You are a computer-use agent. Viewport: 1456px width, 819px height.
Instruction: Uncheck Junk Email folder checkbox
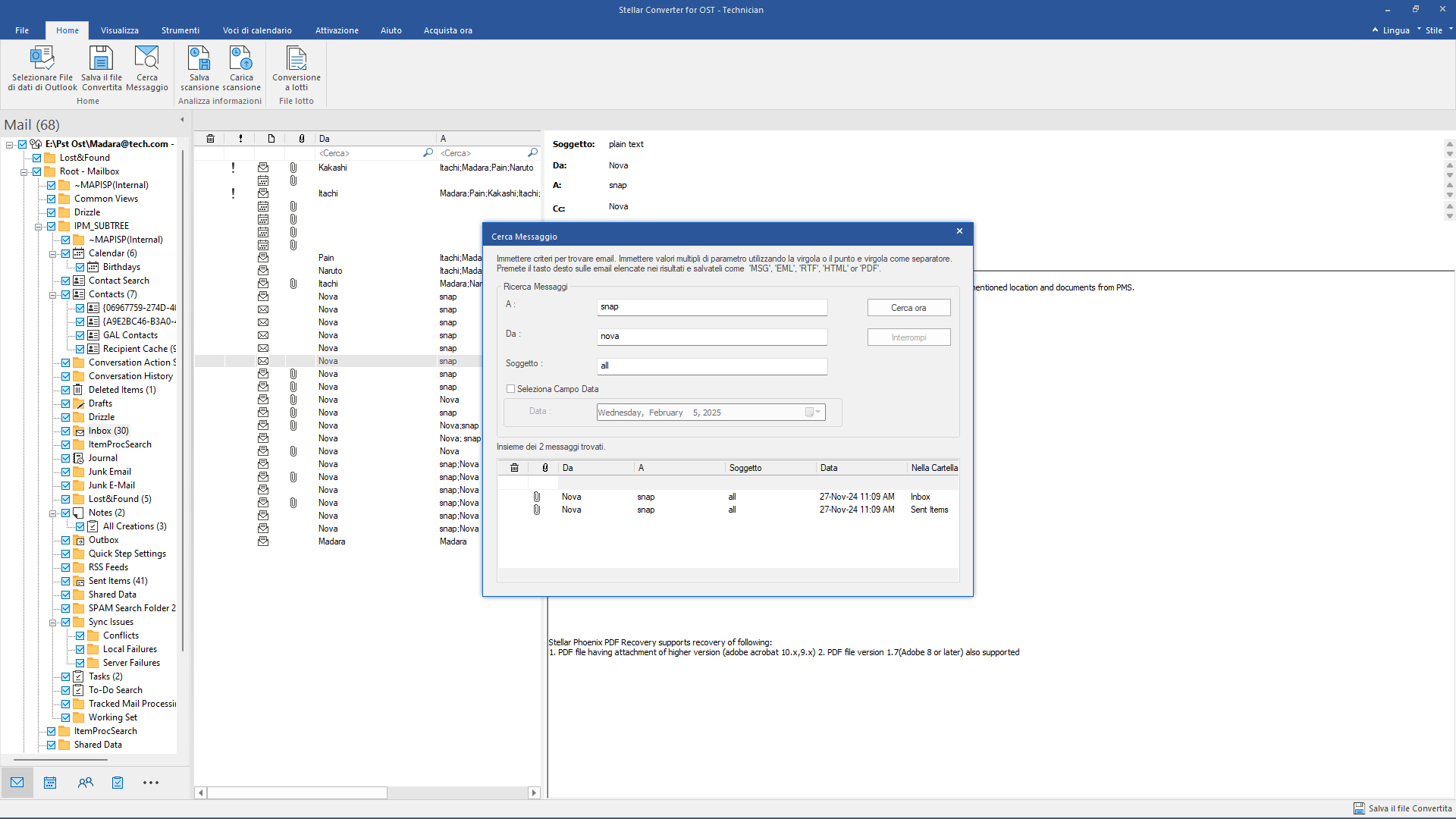65,472
